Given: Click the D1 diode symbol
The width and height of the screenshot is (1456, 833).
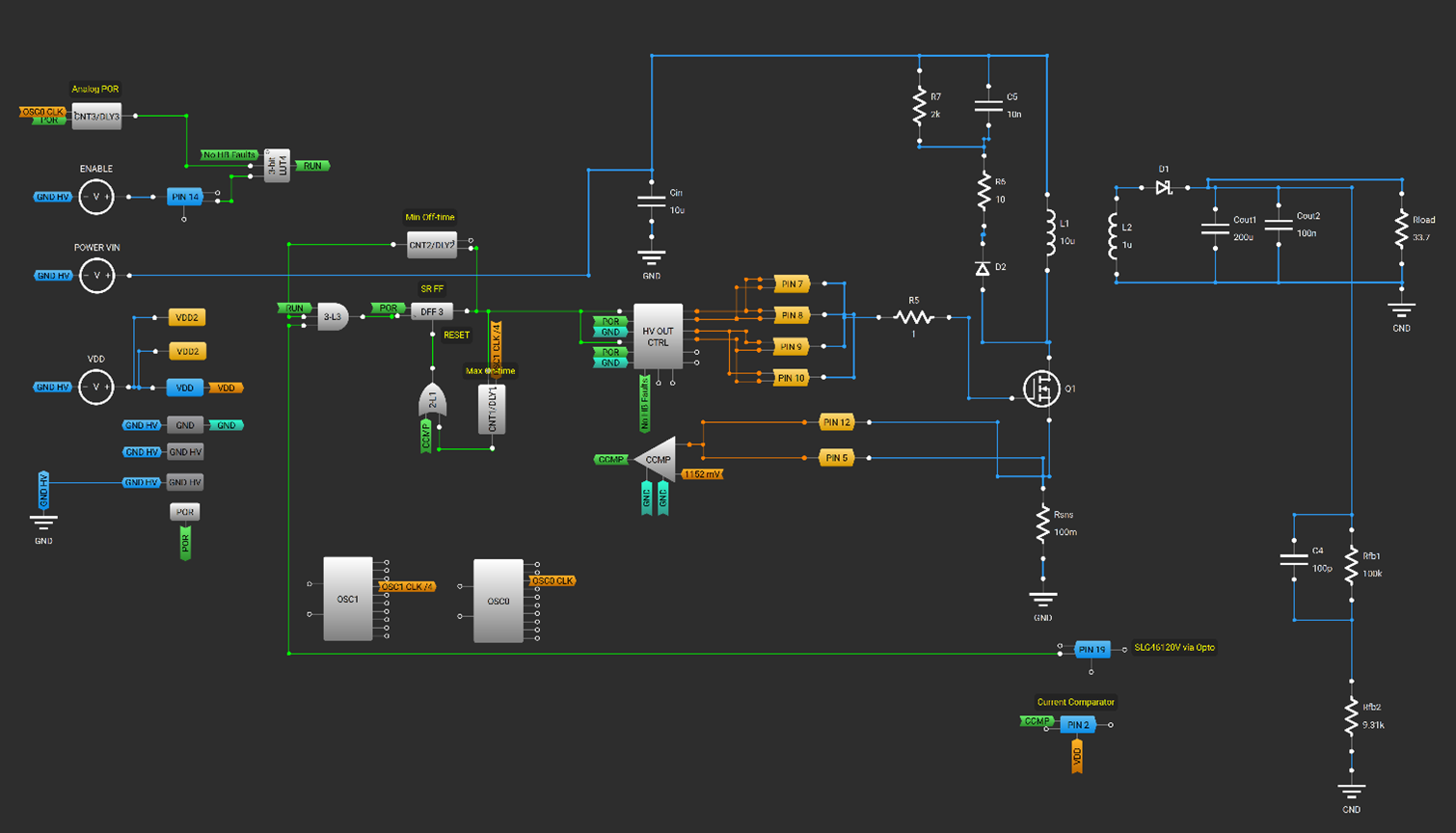Looking at the screenshot, I should click(x=1164, y=187).
